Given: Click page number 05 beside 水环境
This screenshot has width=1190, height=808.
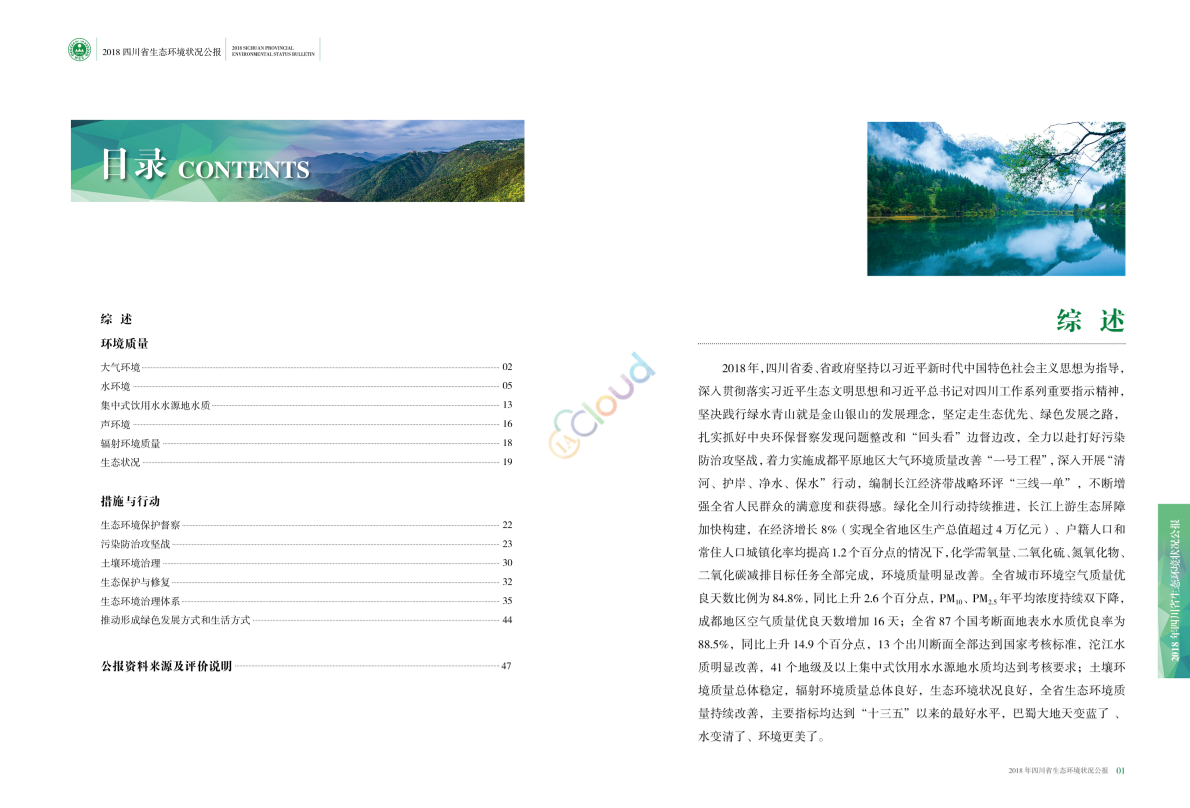Looking at the screenshot, I should coord(507,386).
